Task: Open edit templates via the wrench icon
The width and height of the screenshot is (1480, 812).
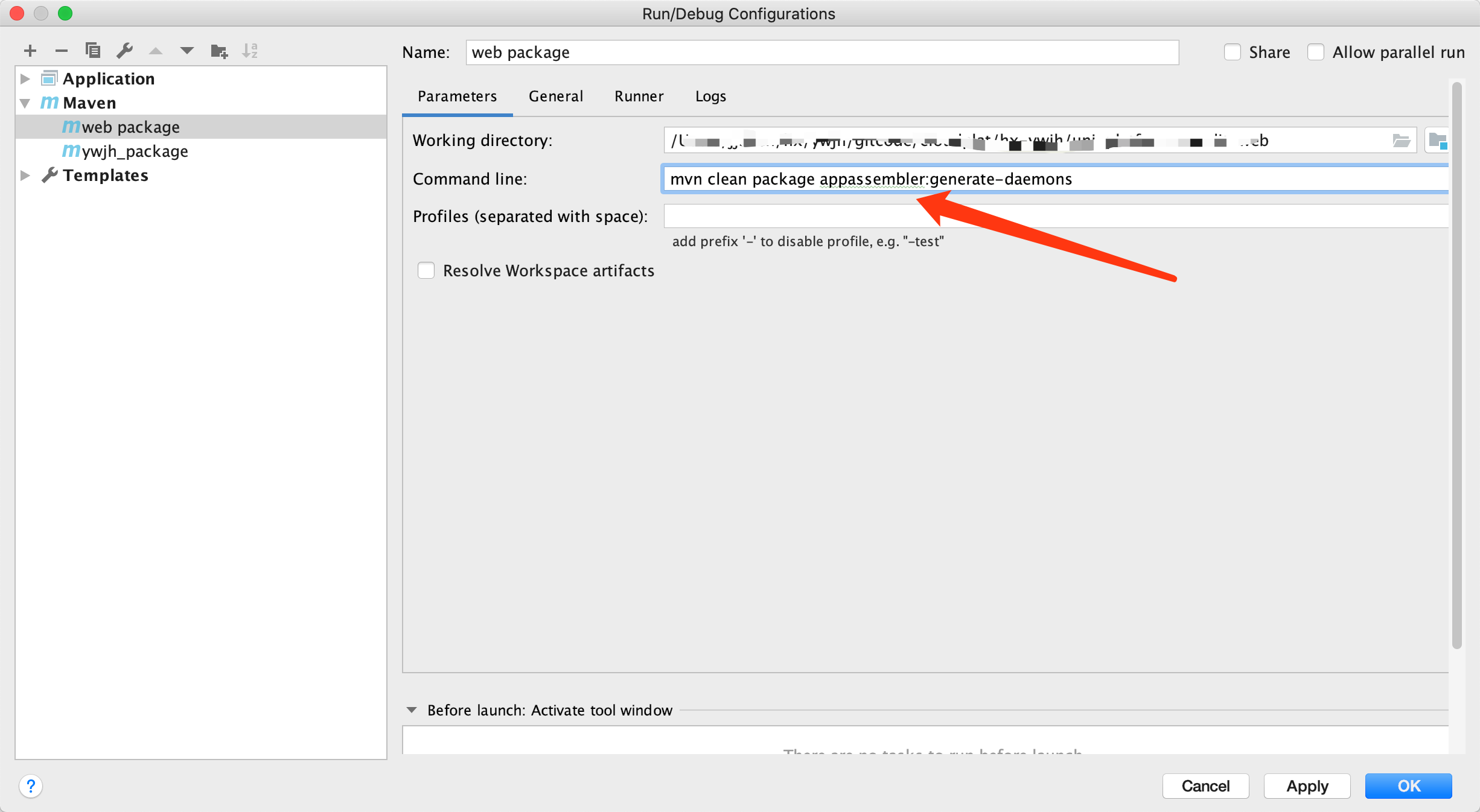Action: coord(125,51)
